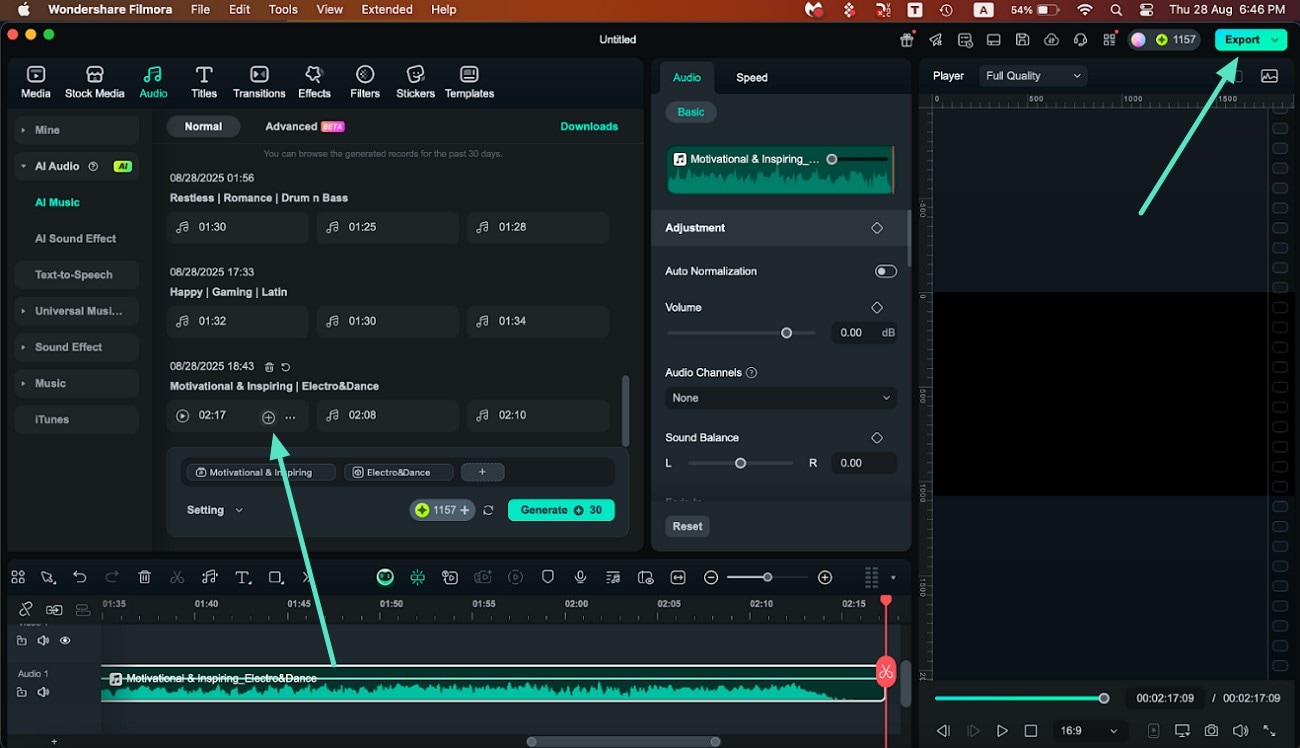Screen dimensions: 1300x748
Task: Click the Delete trash icon in timeline toolbar
Action: coord(144,577)
